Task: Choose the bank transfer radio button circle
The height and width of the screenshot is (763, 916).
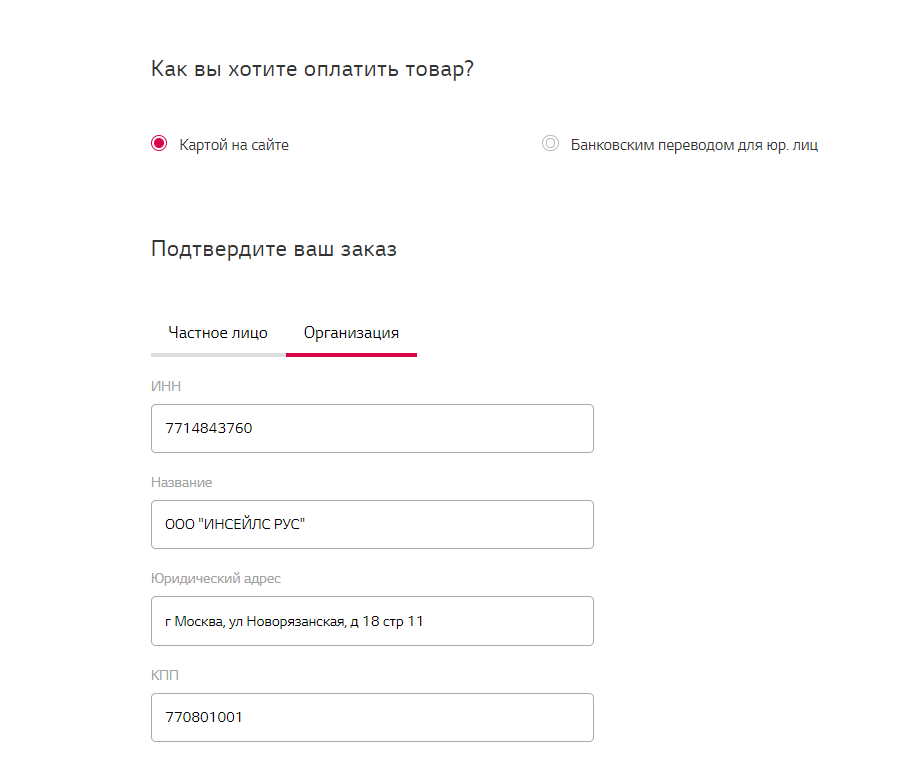Action: 550,144
